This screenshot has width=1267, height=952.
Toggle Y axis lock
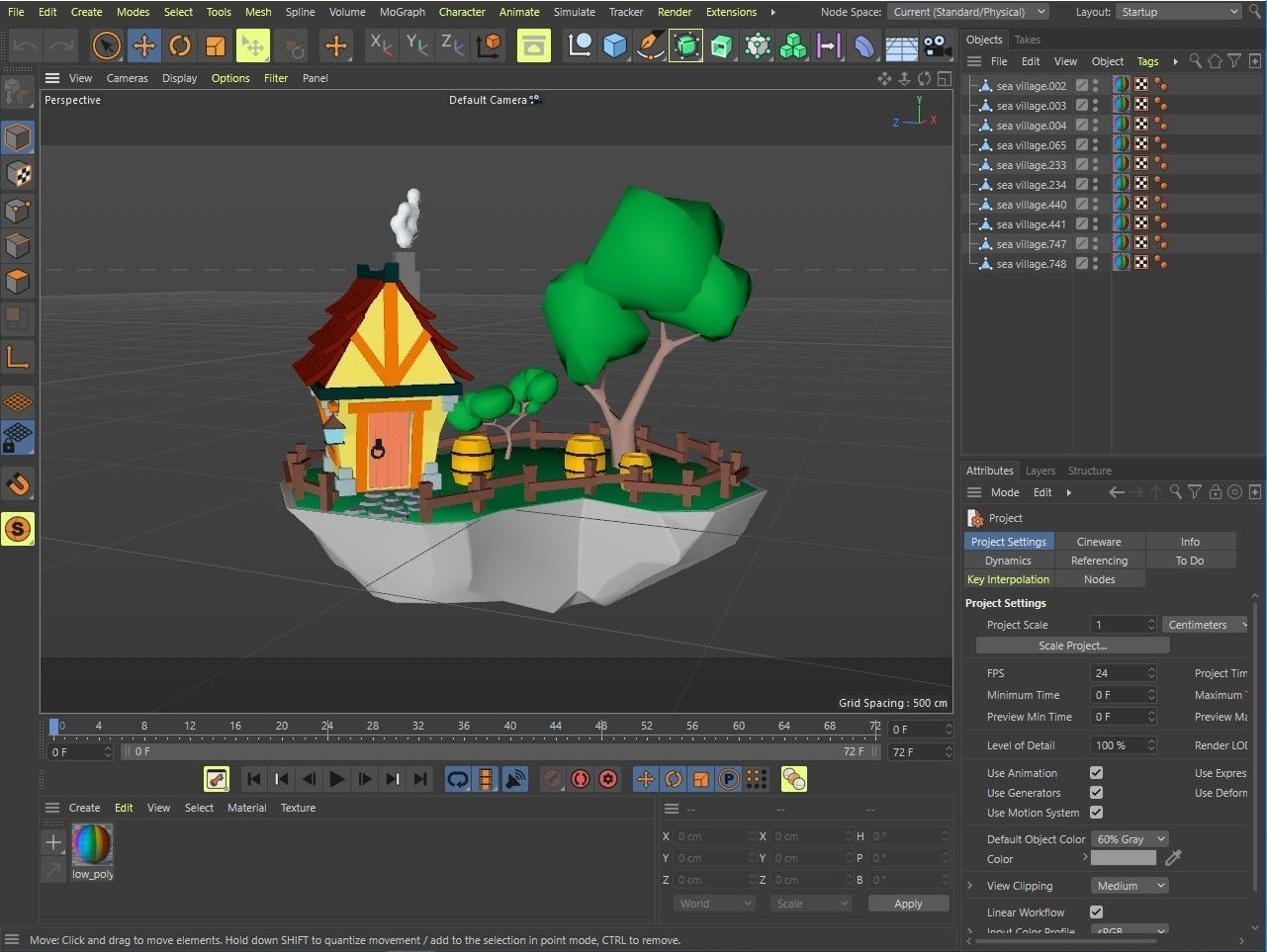point(416,45)
